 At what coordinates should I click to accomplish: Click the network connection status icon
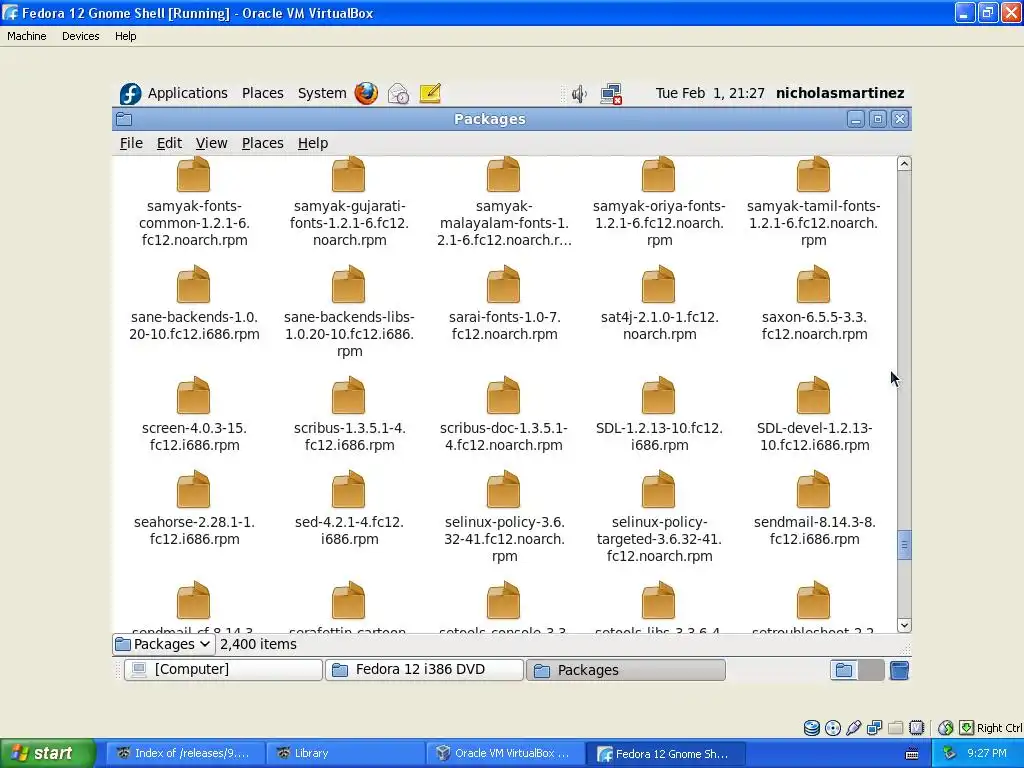pos(611,94)
